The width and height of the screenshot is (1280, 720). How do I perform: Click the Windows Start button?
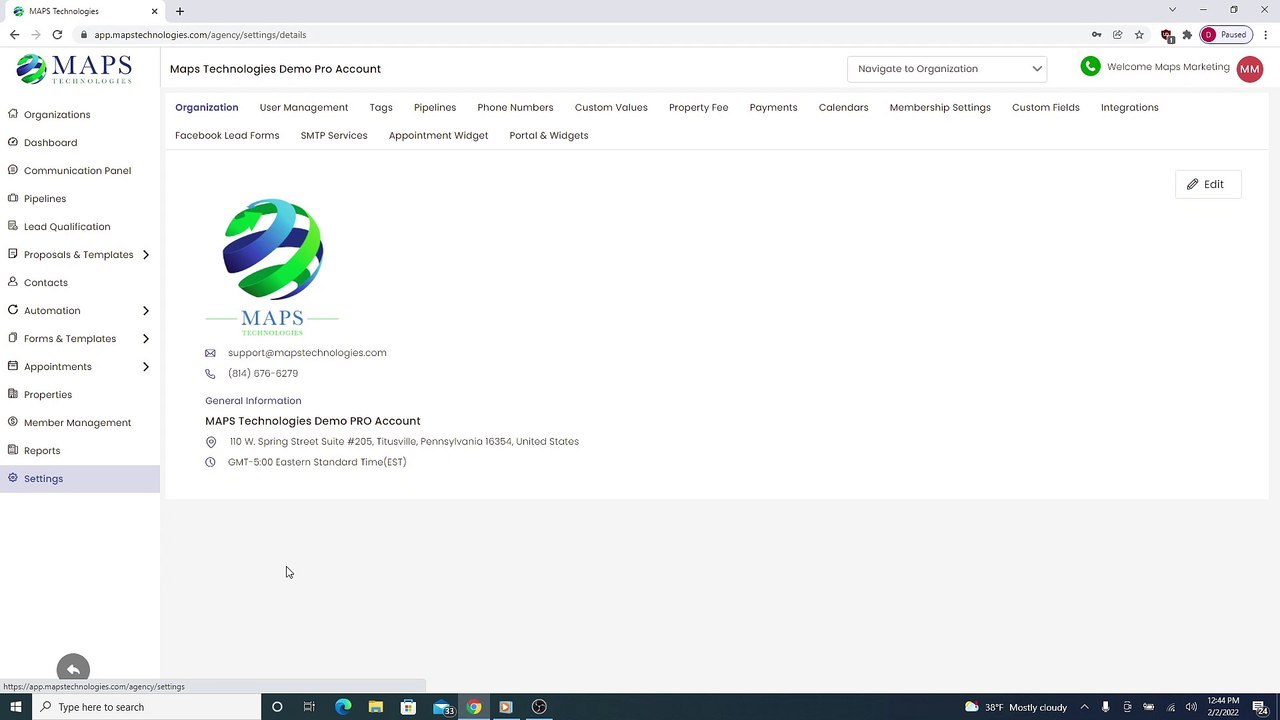(x=15, y=707)
